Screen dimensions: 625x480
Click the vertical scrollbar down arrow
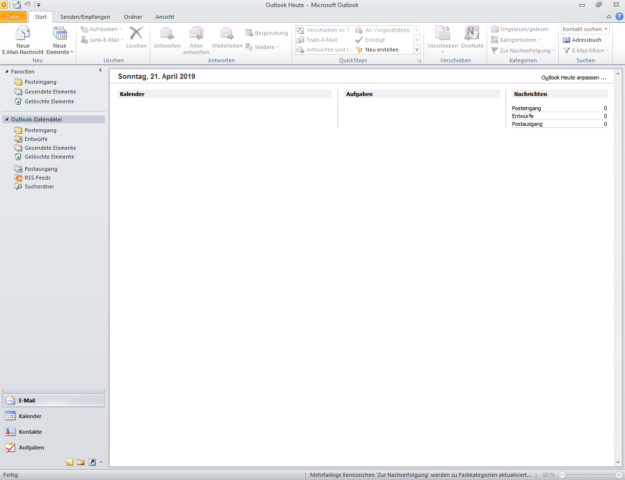[618, 463]
